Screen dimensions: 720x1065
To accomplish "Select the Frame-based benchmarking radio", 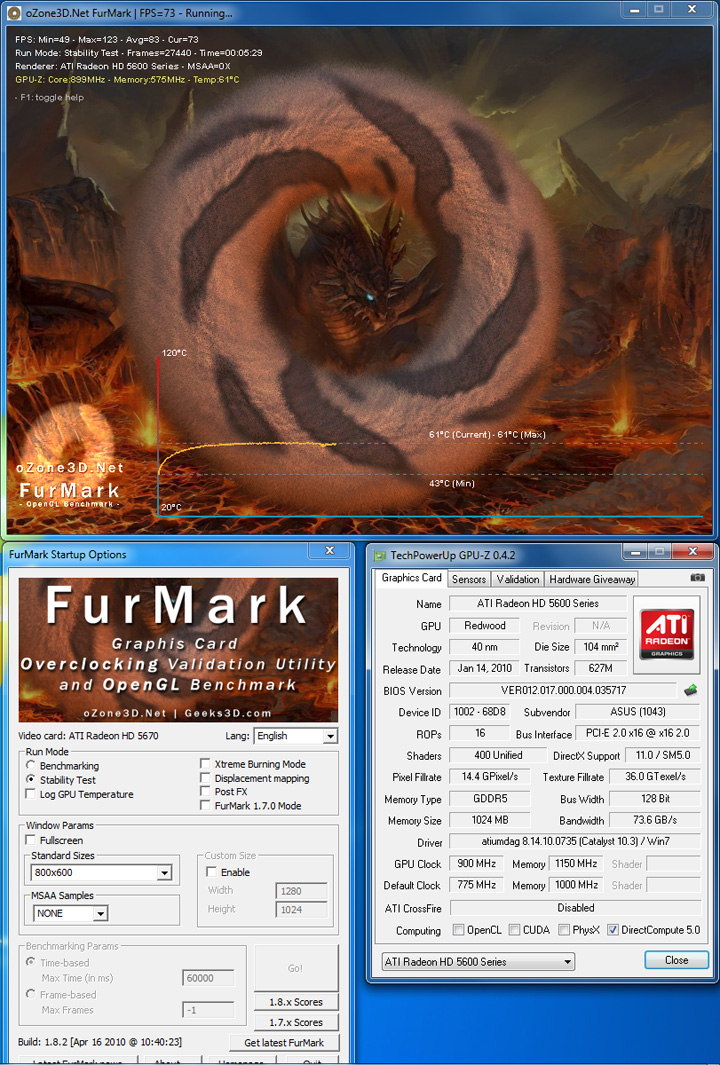I will coord(31,994).
